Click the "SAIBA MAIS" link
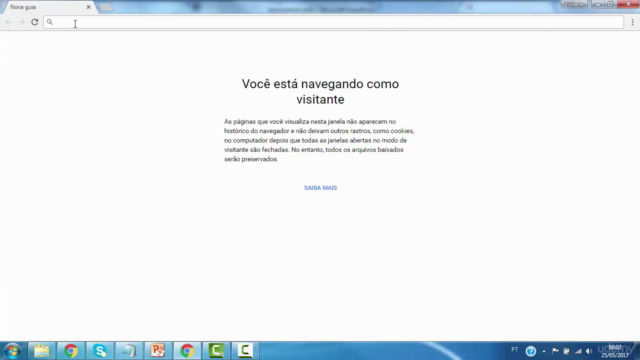This screenshot has width=640, height=360. click(x=320, y=188)
